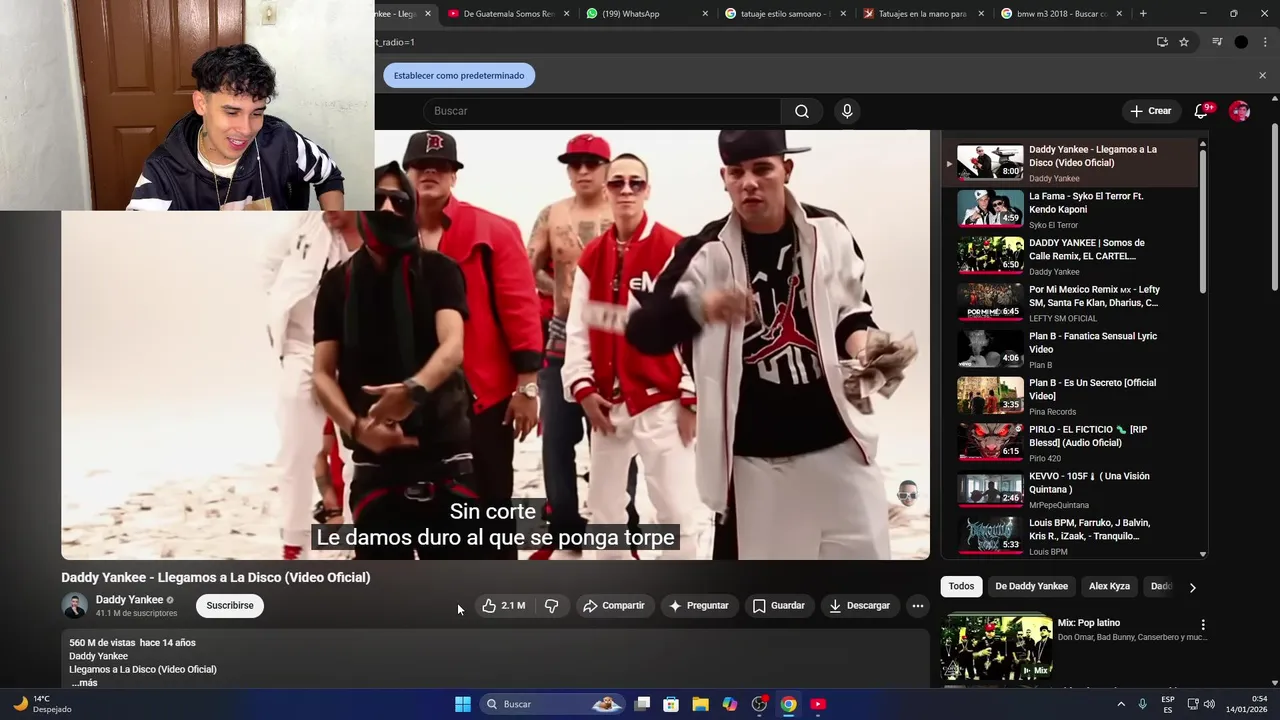Image resolution: width=1280 pixels, height=720 pixels.
Task: Bookmark this page with star icon
Action: [1184, 42]
